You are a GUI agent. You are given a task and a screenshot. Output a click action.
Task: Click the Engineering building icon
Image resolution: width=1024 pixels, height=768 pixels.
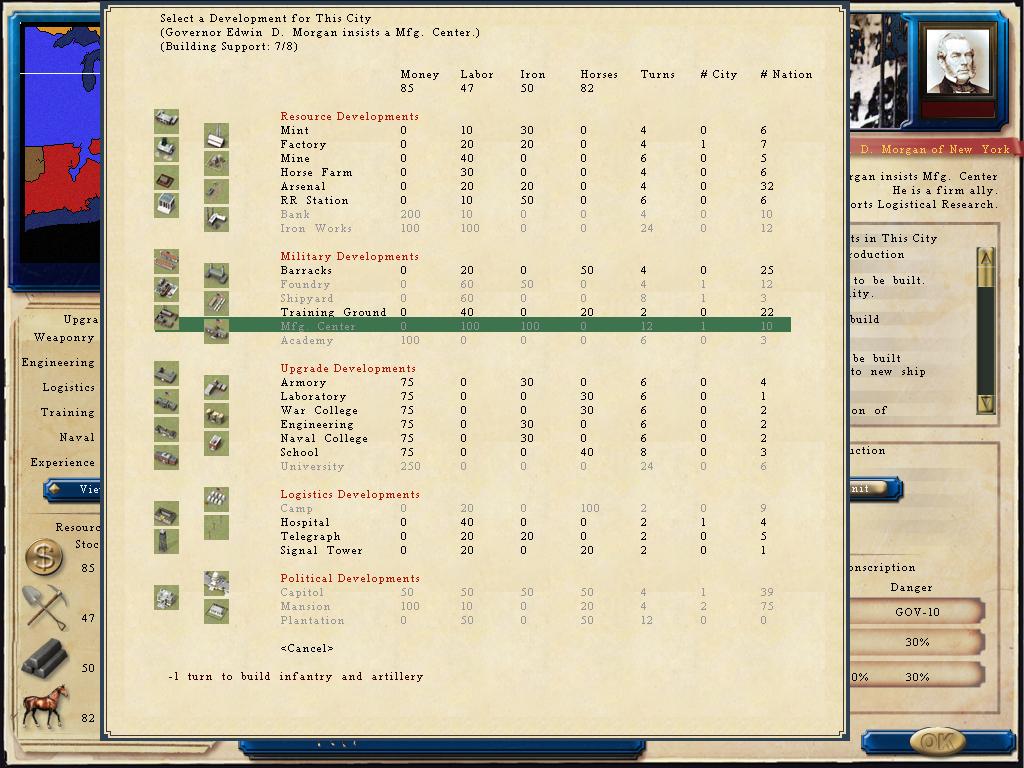coord(216,415)
